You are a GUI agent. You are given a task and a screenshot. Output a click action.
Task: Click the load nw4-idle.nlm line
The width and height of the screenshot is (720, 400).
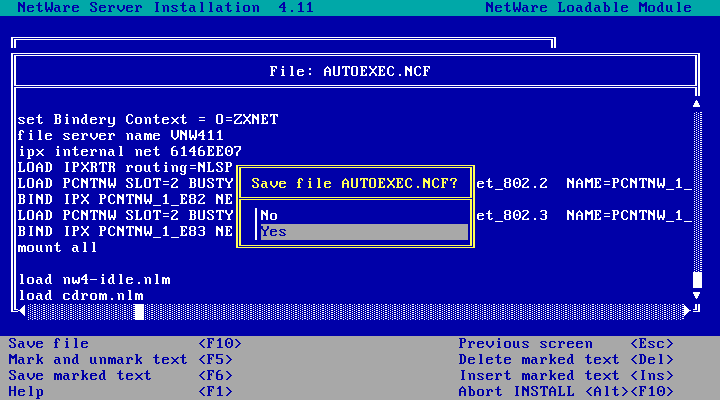pyautogui.click(x=94, y=280)
